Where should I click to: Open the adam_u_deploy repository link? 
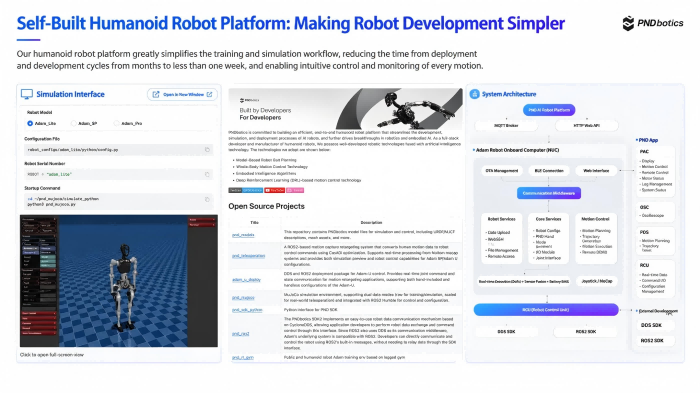pyautogui.click(x=246, y=280)
